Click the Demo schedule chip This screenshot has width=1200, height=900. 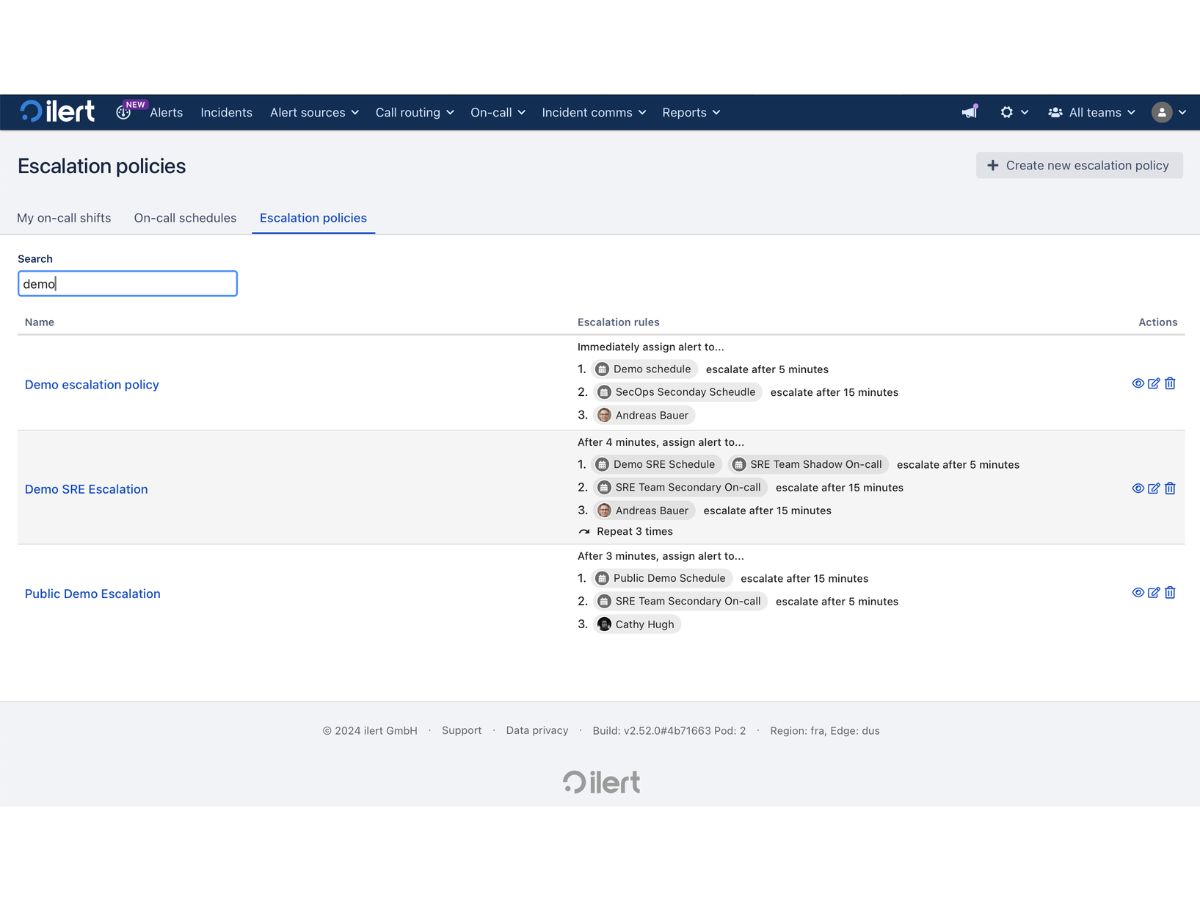(x=644, y=369)
